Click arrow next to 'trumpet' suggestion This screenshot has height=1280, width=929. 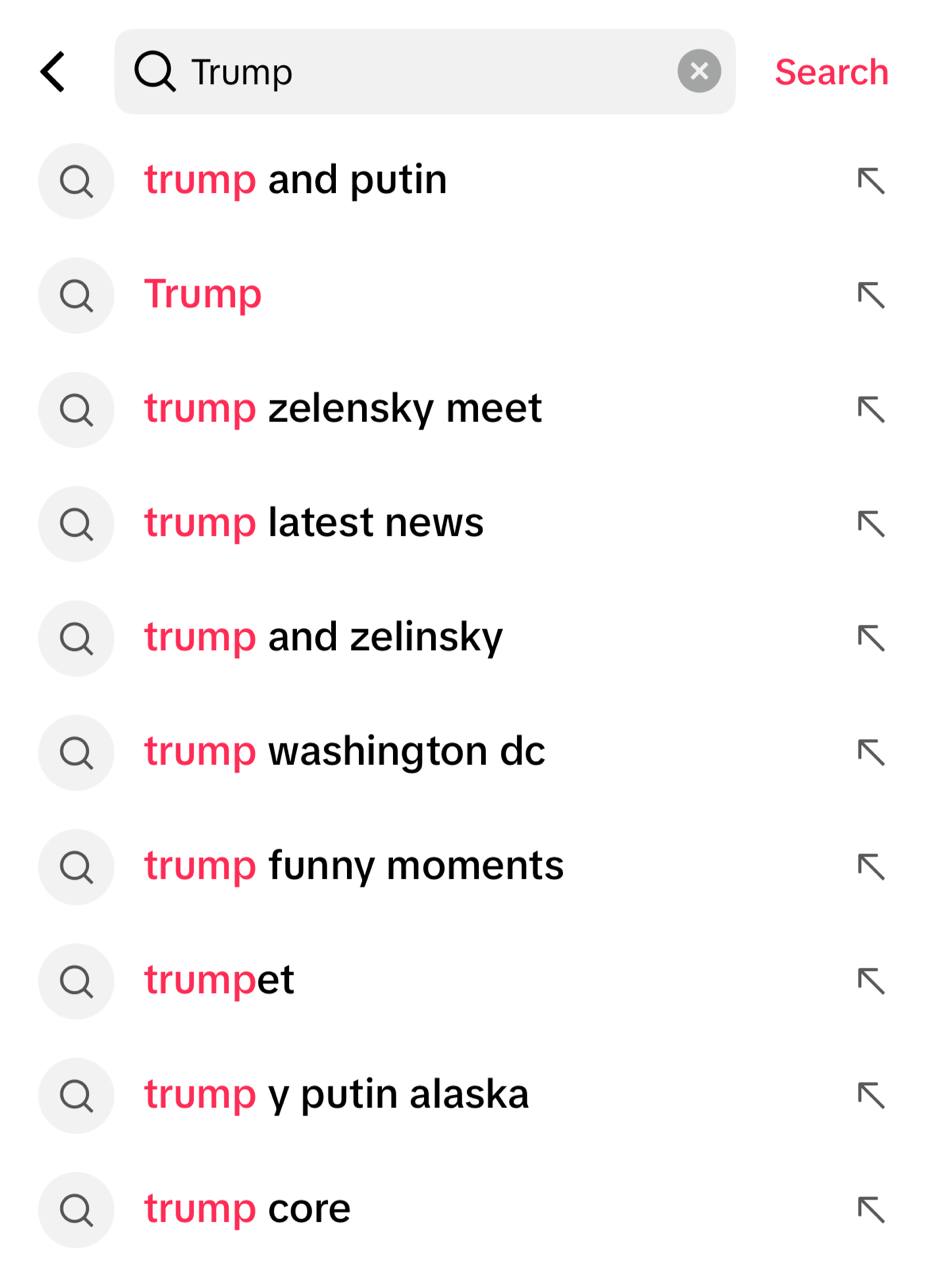coord(871,981)
